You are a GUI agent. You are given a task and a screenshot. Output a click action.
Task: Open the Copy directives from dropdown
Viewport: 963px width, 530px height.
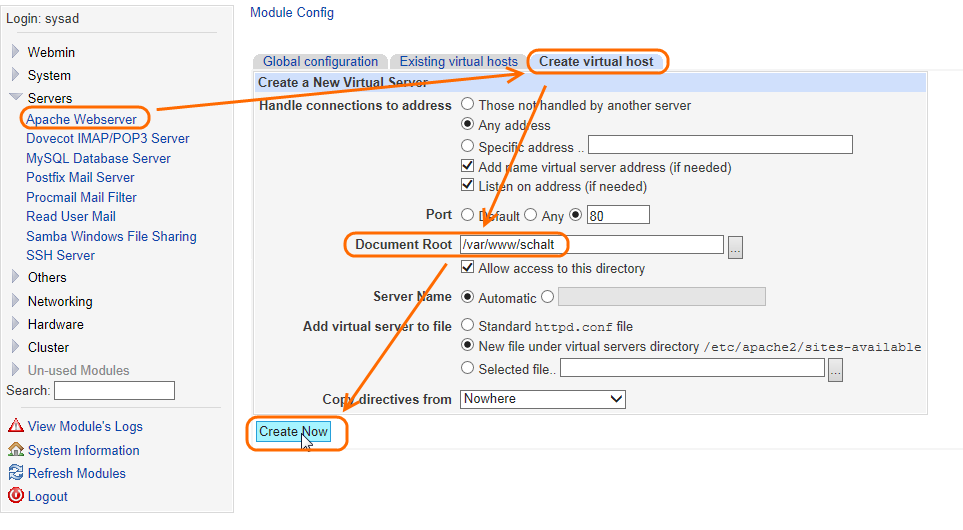pos(543,399)
